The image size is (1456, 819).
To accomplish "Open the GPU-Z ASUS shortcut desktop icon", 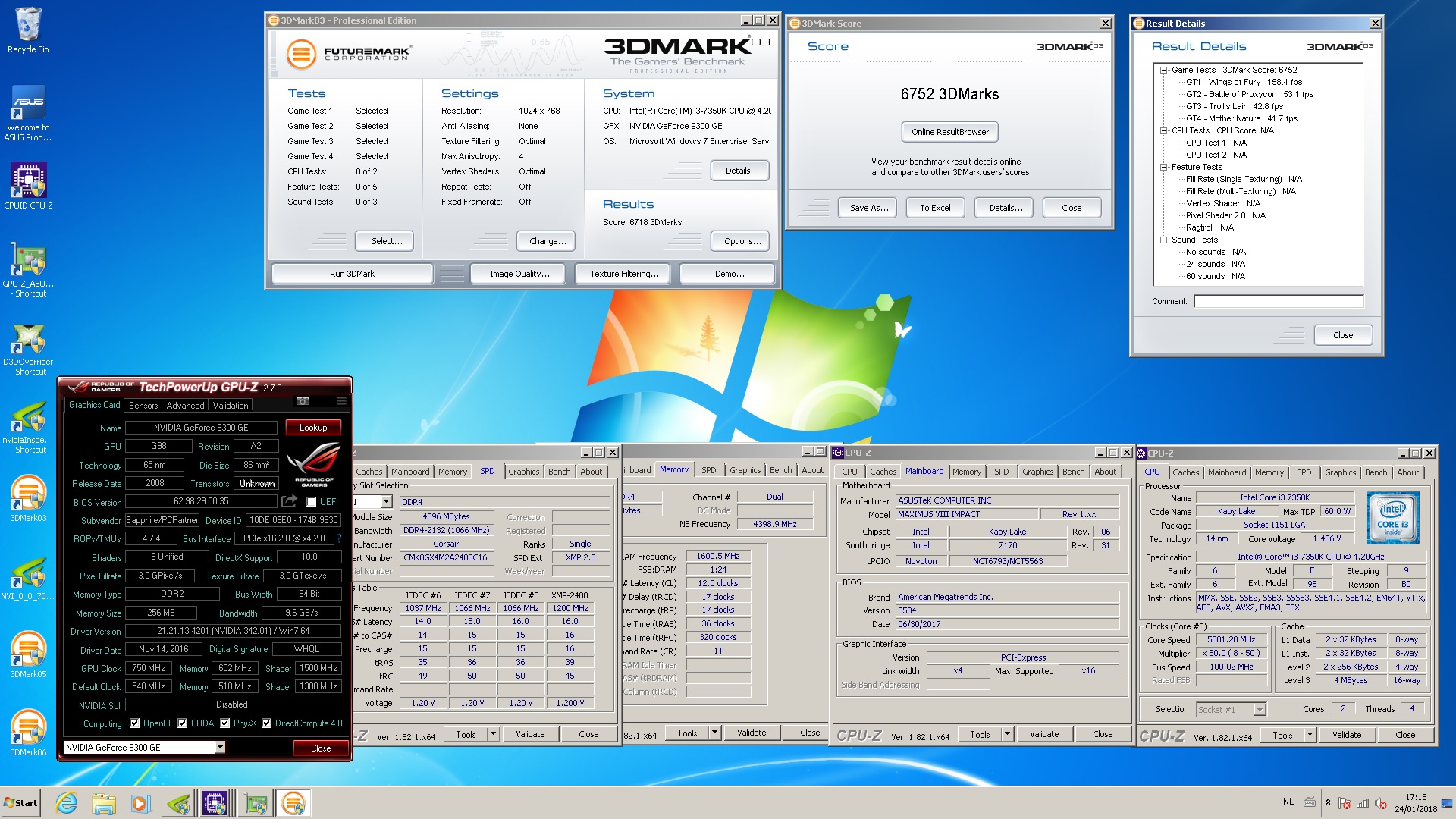I will click(28, 271).
